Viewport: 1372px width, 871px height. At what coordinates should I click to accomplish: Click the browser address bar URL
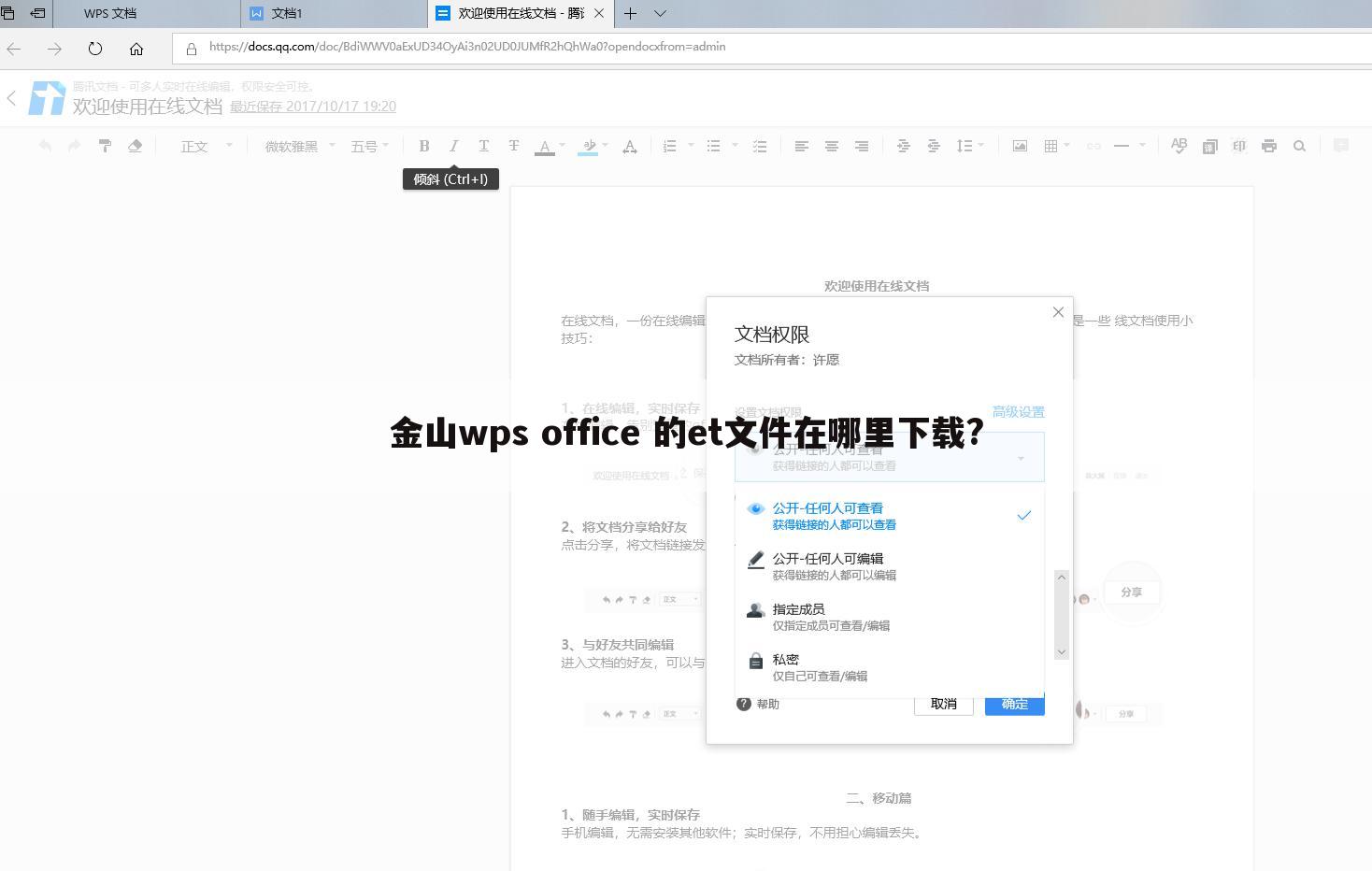467,47
